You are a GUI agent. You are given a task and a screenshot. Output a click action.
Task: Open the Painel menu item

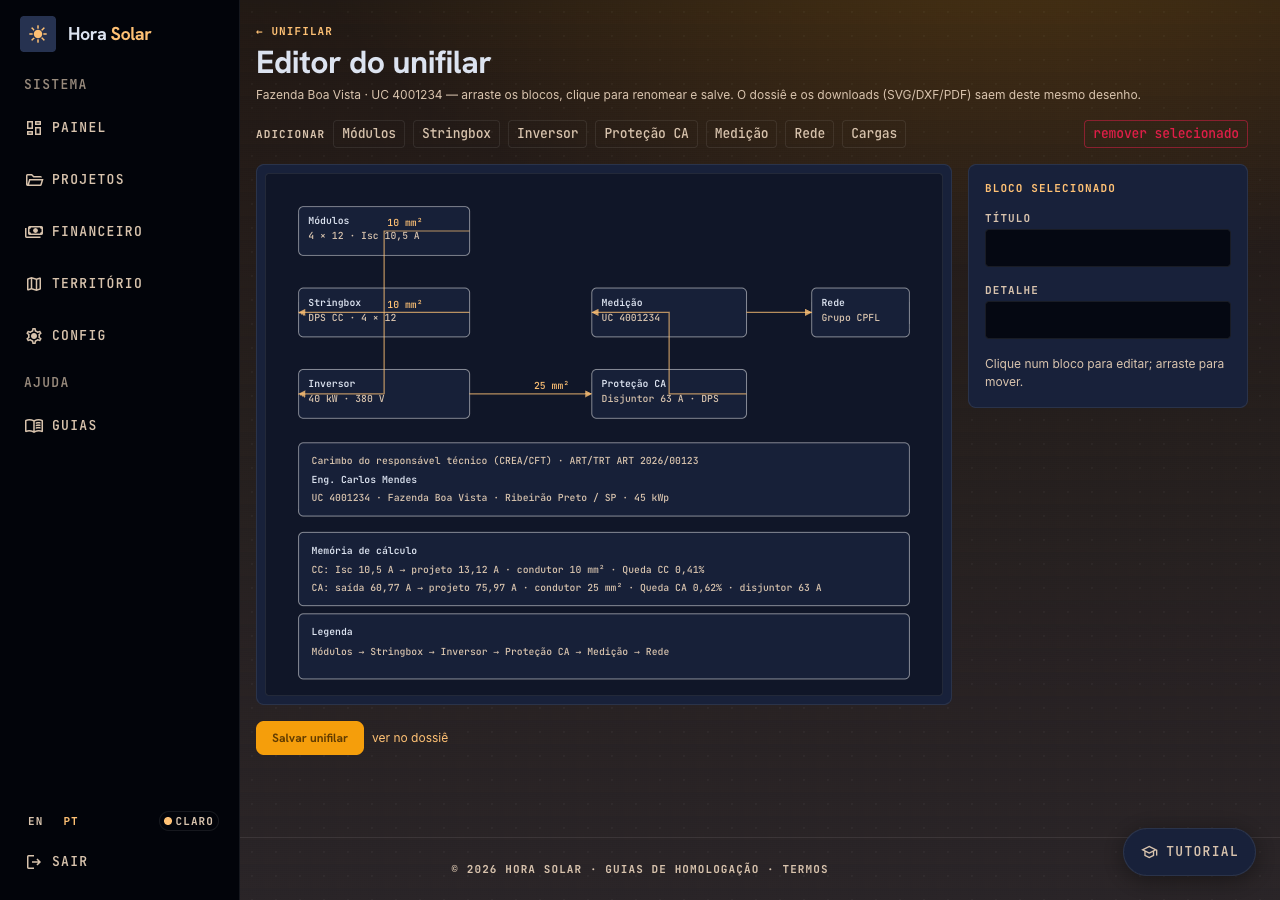(x=120, y=128)
